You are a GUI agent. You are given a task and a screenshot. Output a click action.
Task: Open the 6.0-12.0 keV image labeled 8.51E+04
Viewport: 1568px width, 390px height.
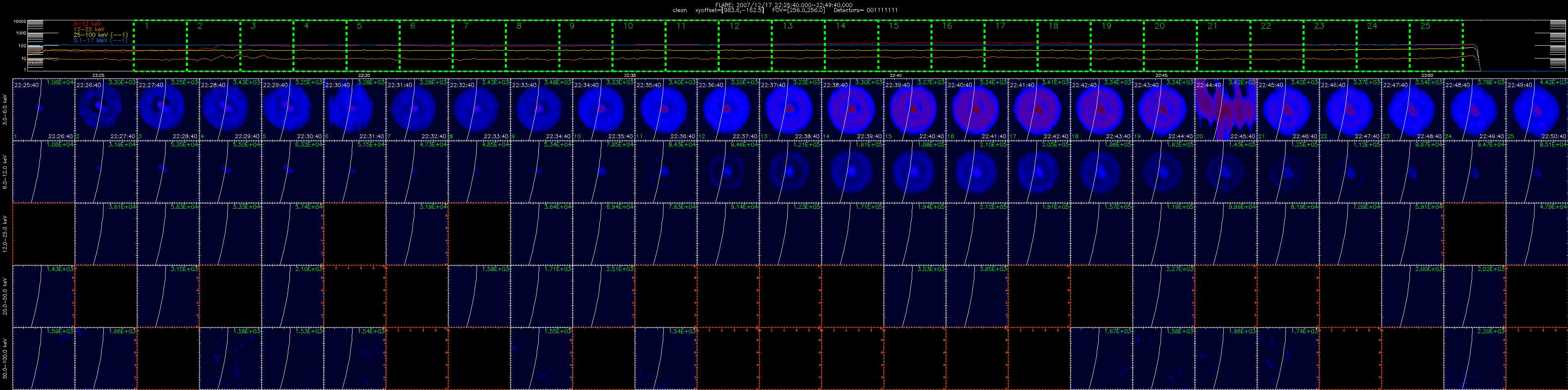[x=1537, y=172]
